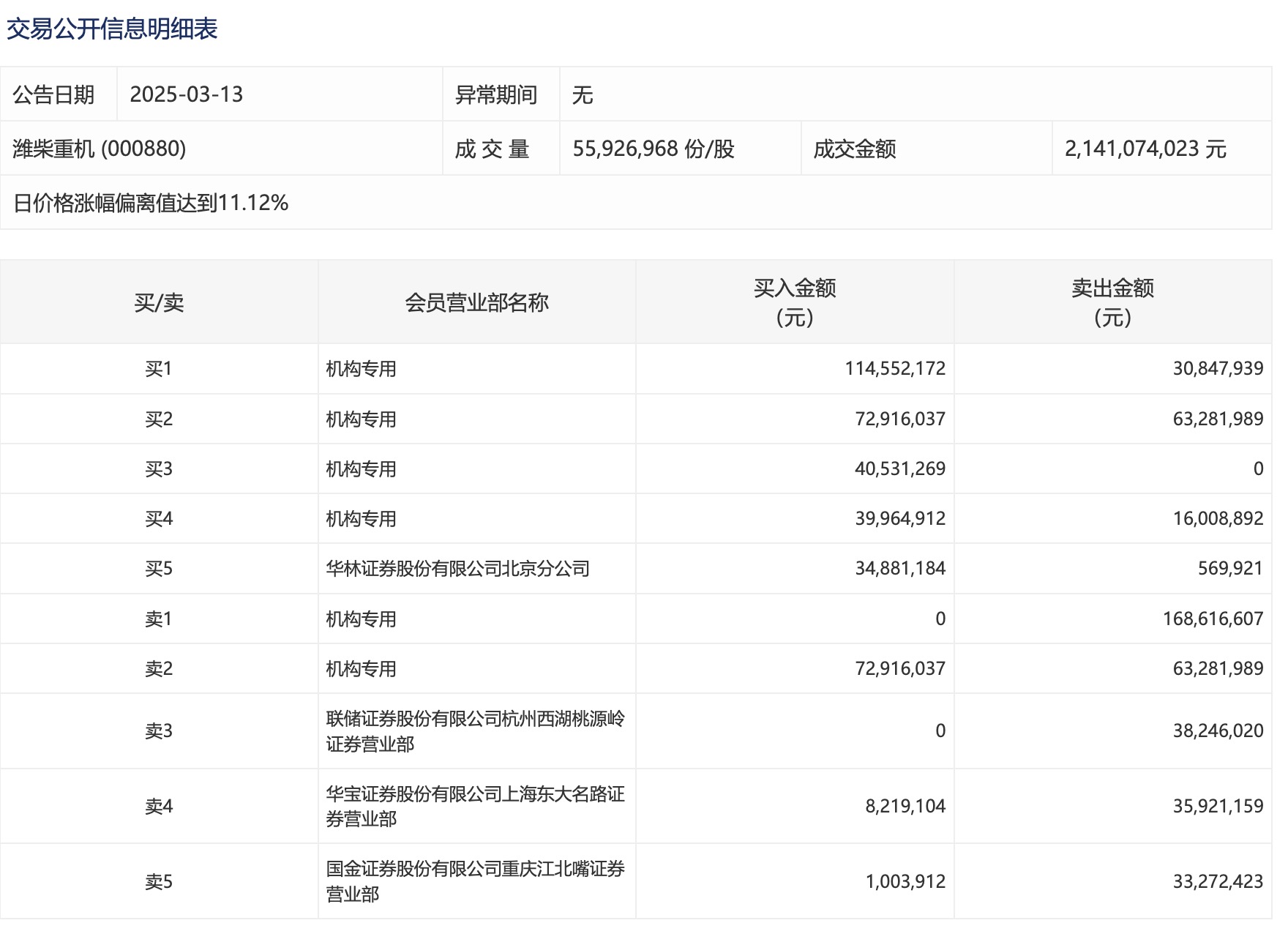Click sell amount 0 in 买3 row
The image size is (1288, 934).
pyautogui.click(x=1258, y=468)
